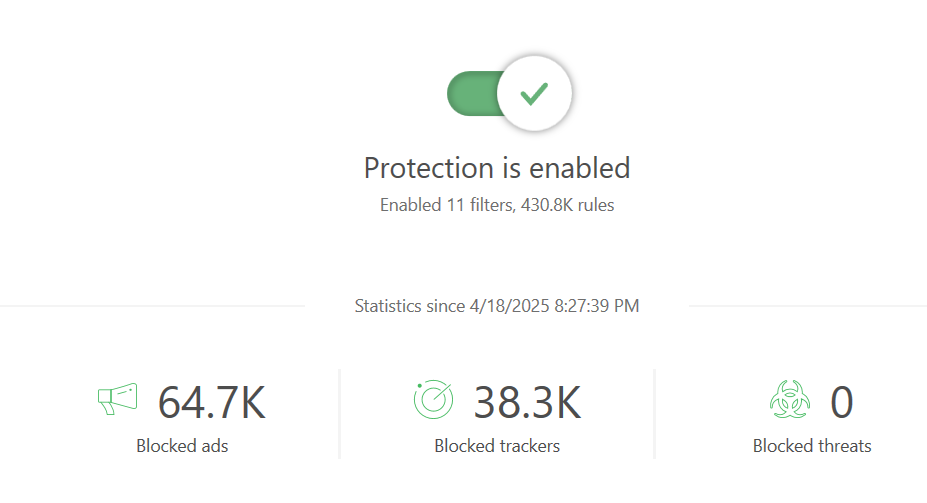The height and width of the screenshot is (503, 927).
Task: Select the 0 blocked threats number
Action: (841, 402)
